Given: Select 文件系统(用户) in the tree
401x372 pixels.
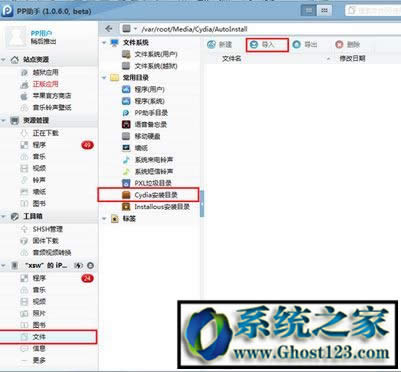Looking at the screenshot, I should coord(156,54).
